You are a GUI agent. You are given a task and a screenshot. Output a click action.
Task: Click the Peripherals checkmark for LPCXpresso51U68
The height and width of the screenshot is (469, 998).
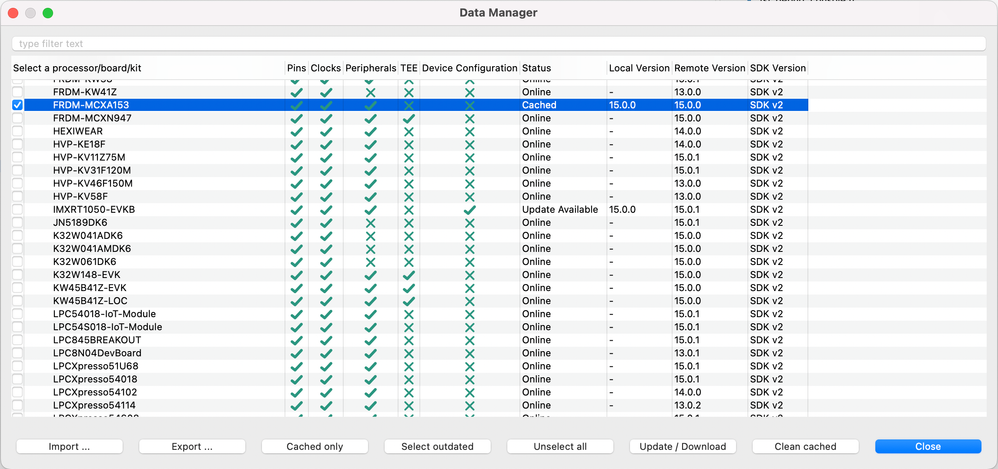(x=370, y=366)
